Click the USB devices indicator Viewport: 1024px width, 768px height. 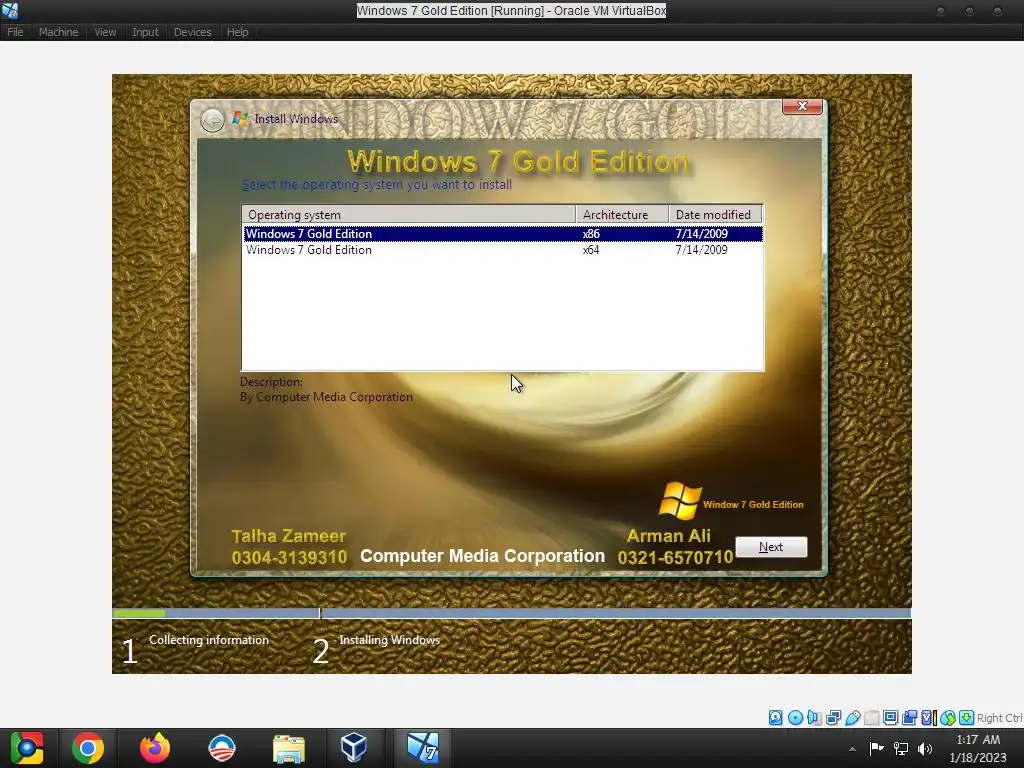[x=852, y=718]
